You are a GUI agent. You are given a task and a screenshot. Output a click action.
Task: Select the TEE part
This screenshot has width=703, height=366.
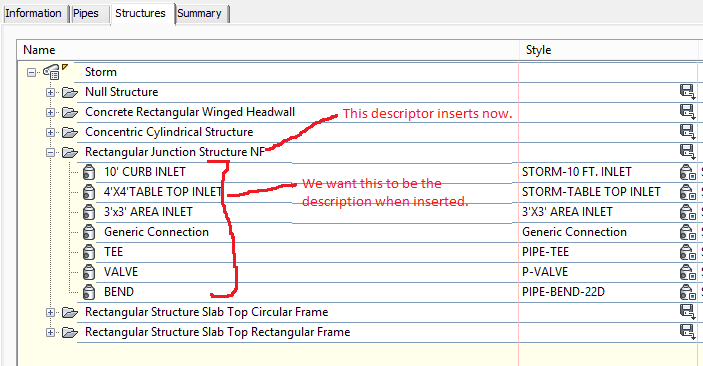[113, 252]
